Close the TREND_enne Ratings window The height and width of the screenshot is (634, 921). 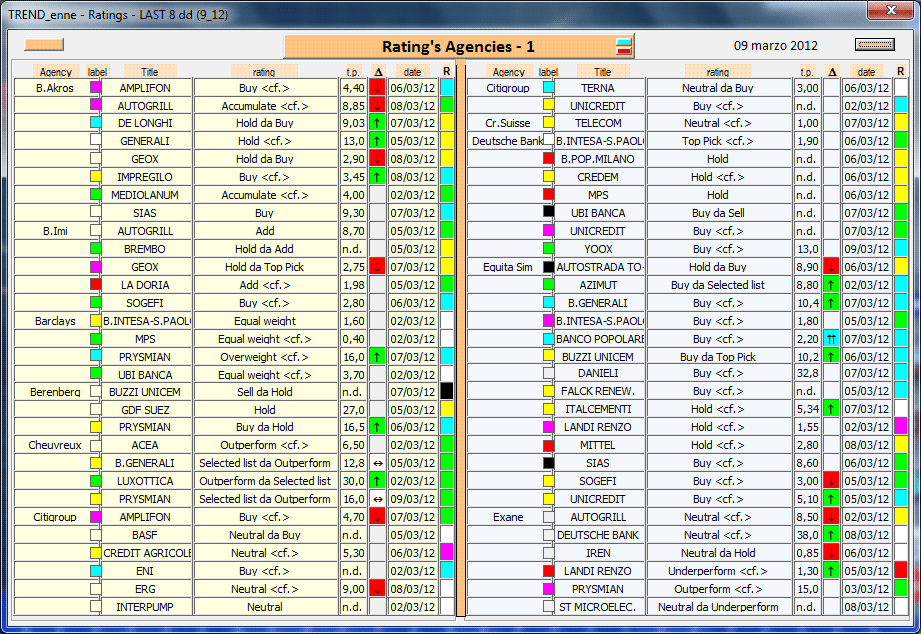890,9
